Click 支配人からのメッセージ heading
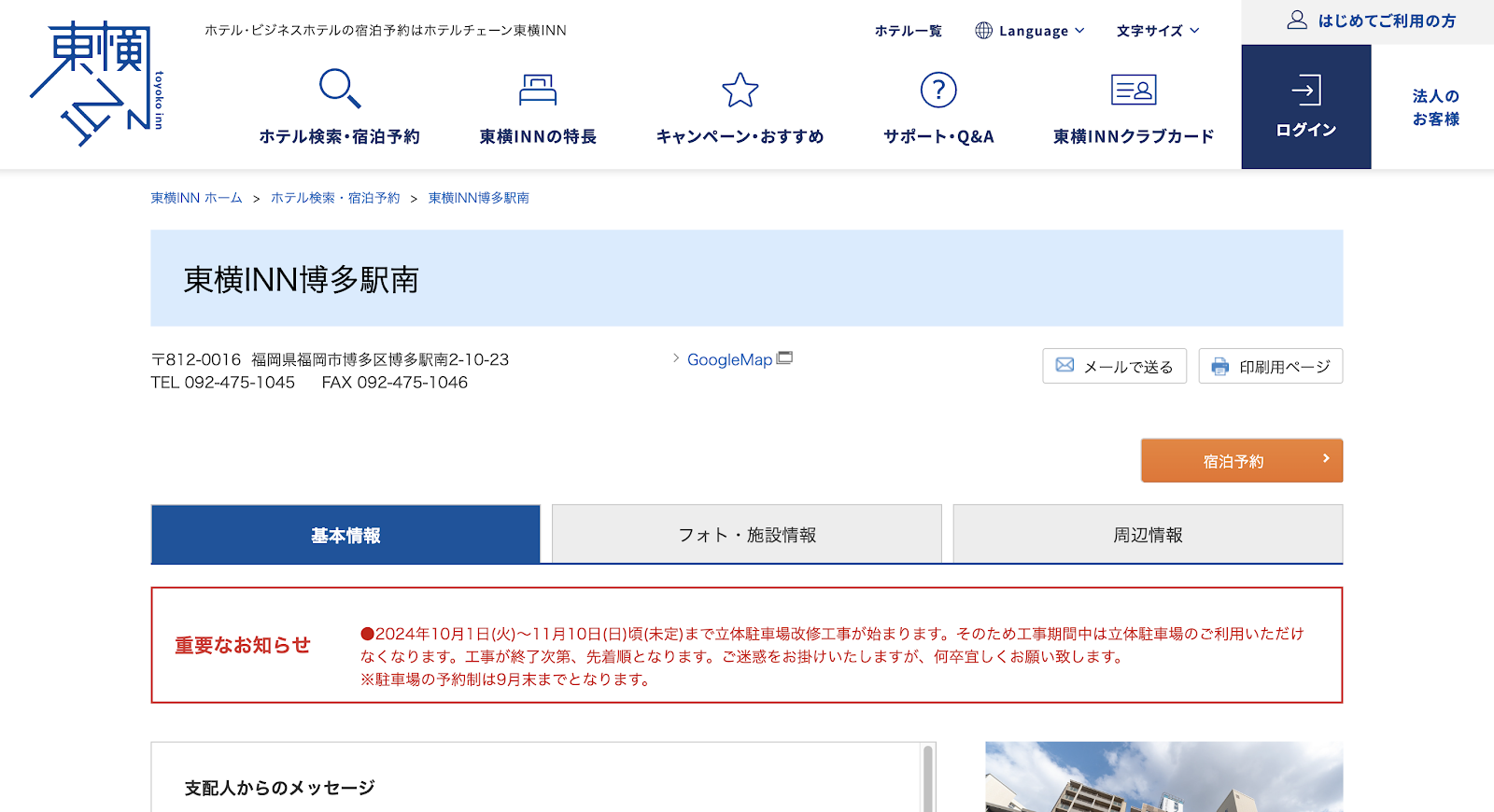Image resolution: width=1494 pixels, height=812 pixels. [280, 788]
